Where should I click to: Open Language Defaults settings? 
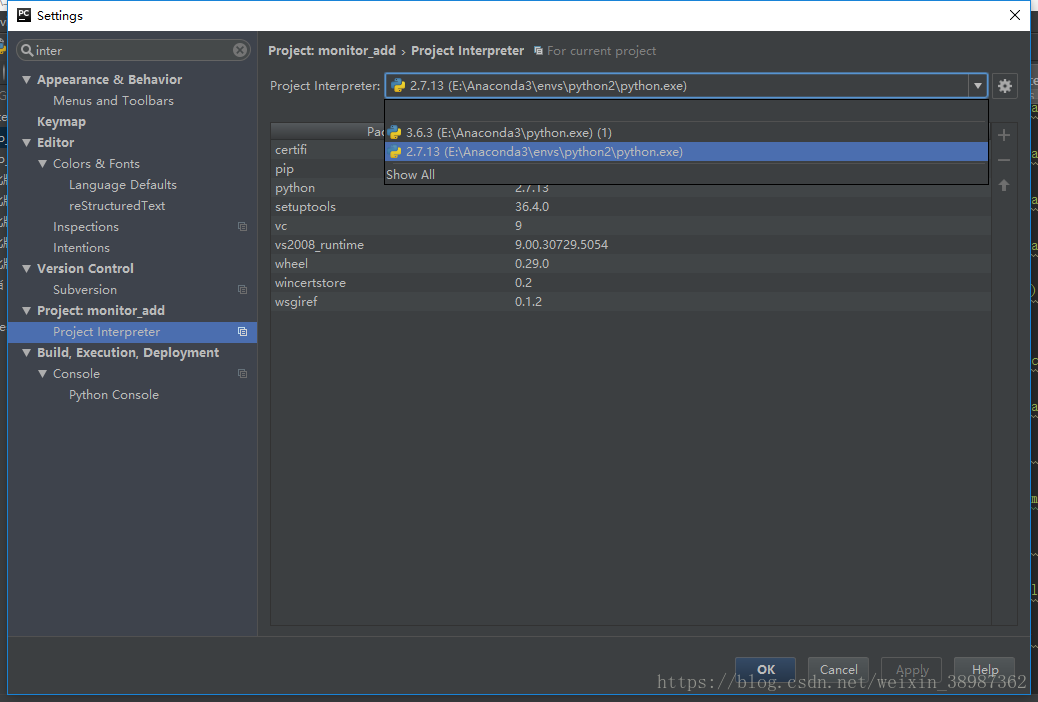[x=122, y=185]
